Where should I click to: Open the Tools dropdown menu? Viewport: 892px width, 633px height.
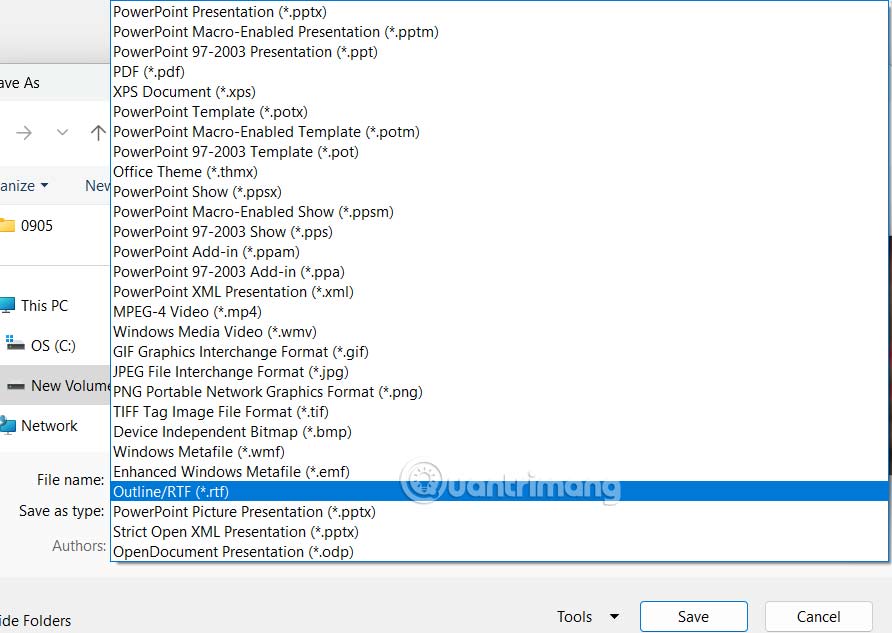pos(588,617)
